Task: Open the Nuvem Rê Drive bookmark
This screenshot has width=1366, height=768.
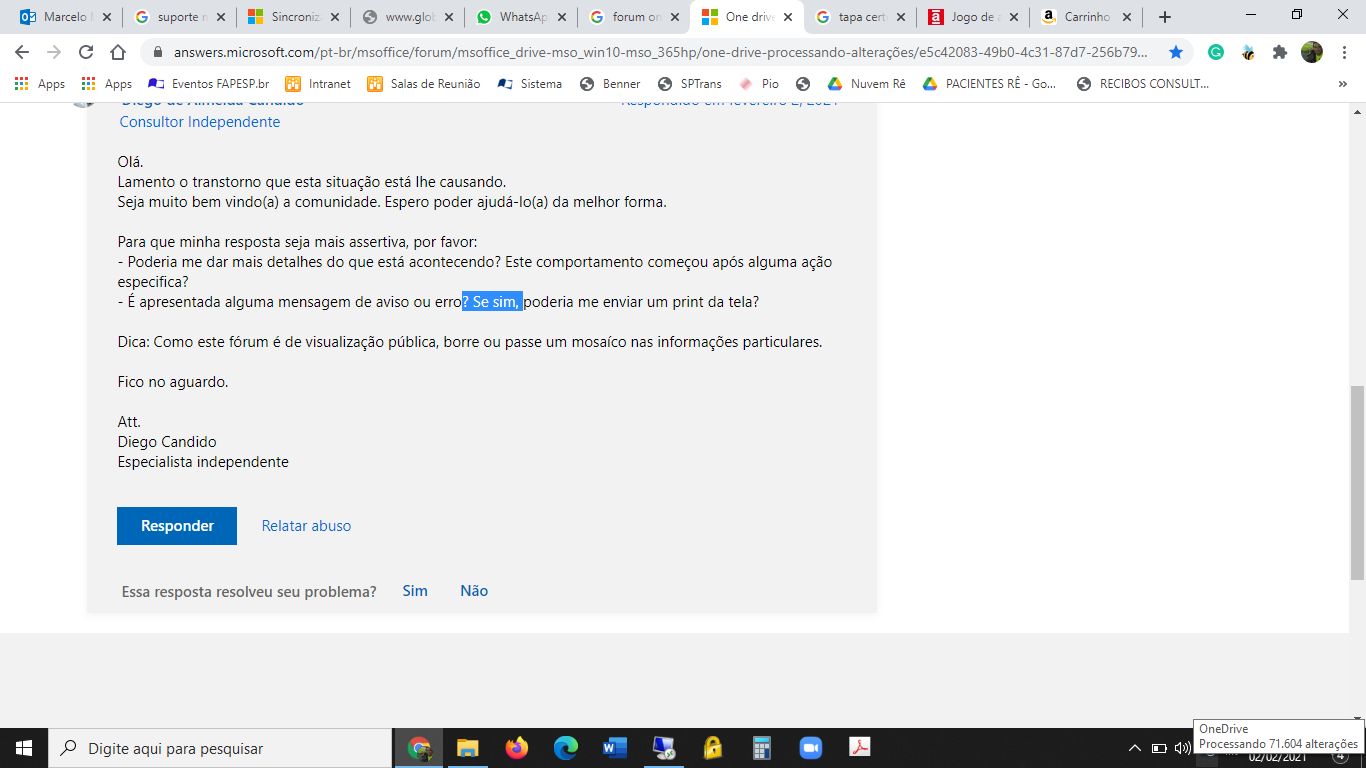Action: click(x=866, y=84)
